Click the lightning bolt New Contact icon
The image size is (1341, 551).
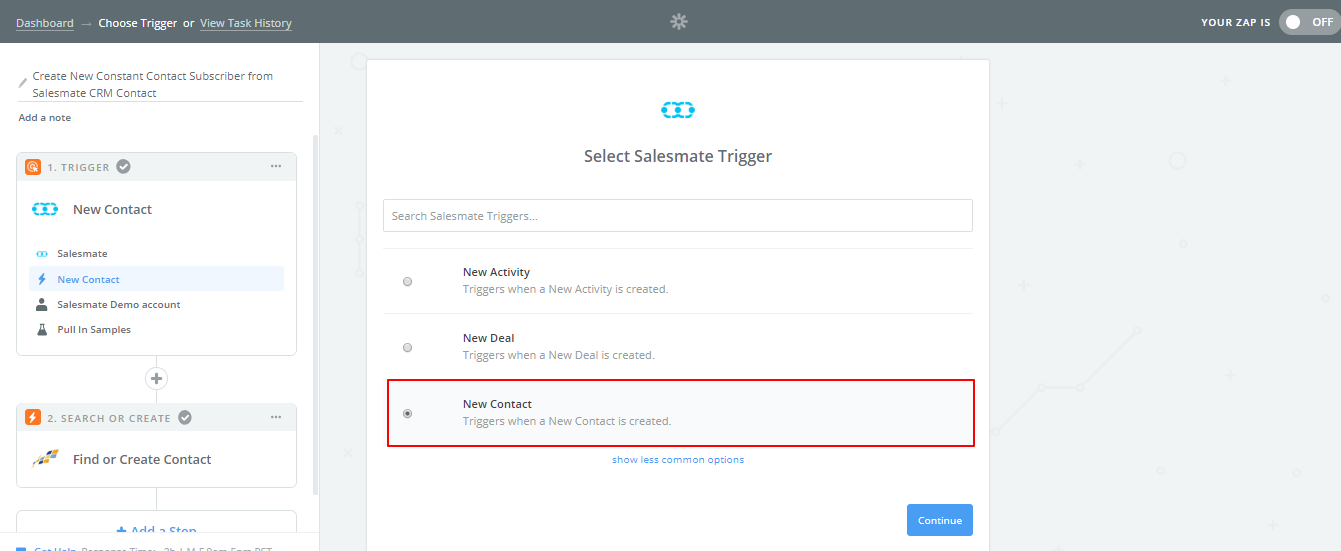42,279
